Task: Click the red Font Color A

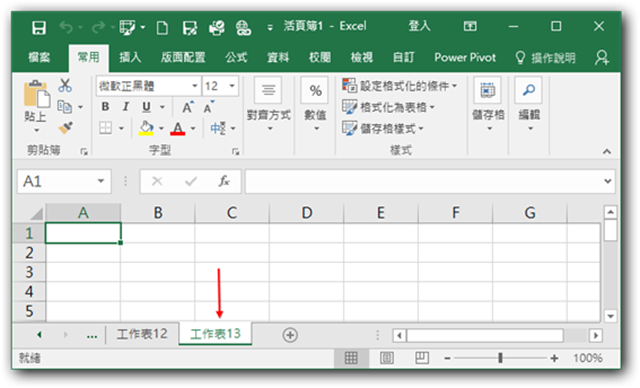Action: (x=178, y=128)
